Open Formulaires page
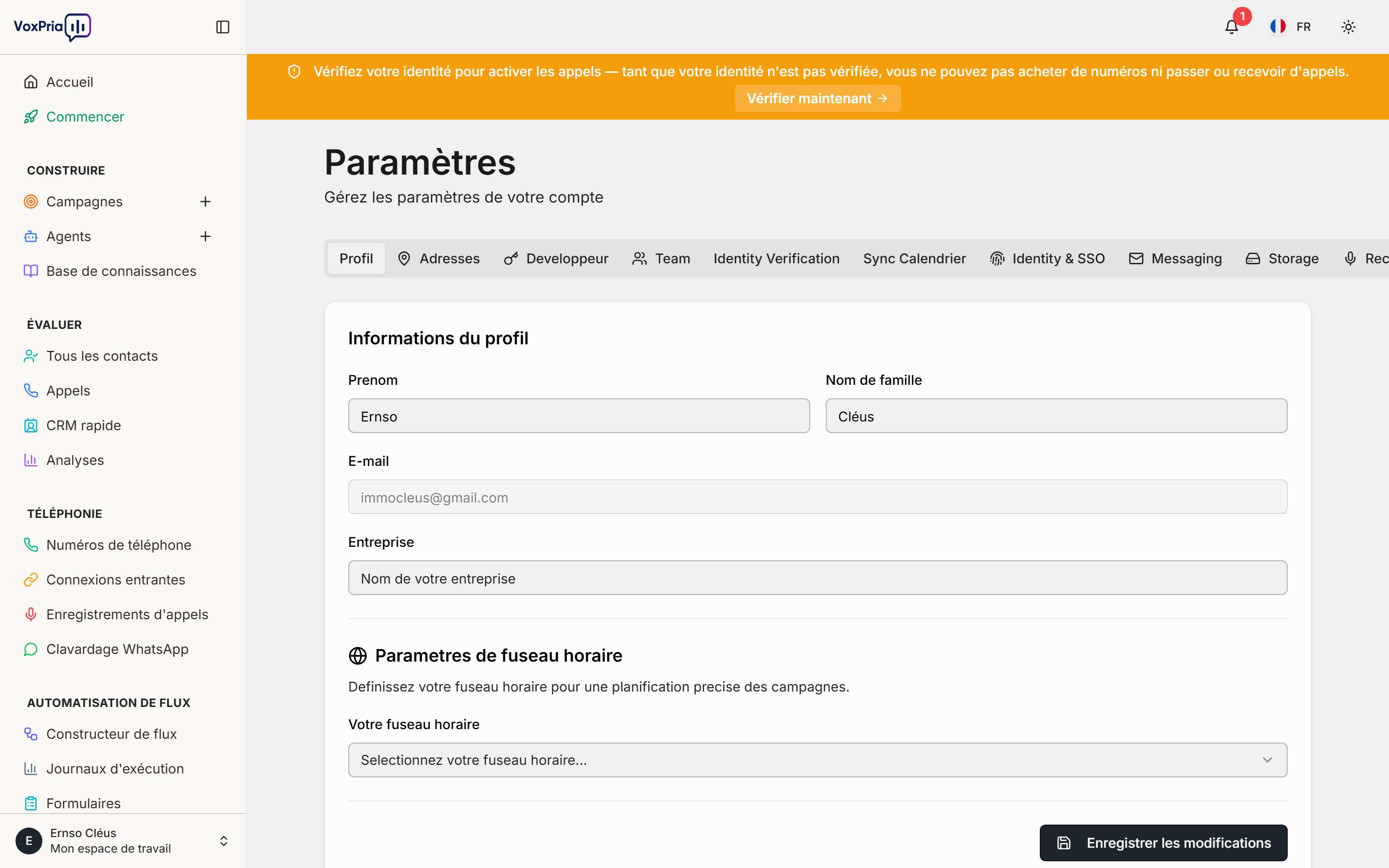The width and height of the screenshot is (1389, 868). click(83, 804)
